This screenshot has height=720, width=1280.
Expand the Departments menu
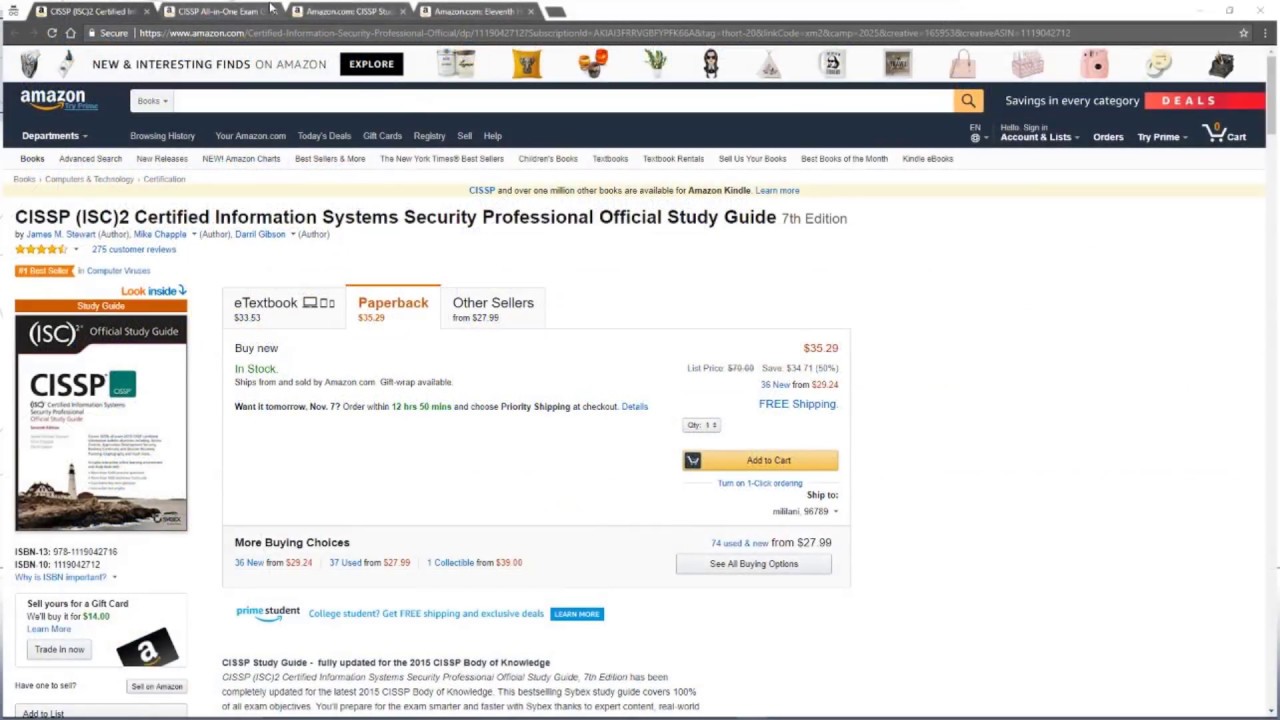coord(54,136)
